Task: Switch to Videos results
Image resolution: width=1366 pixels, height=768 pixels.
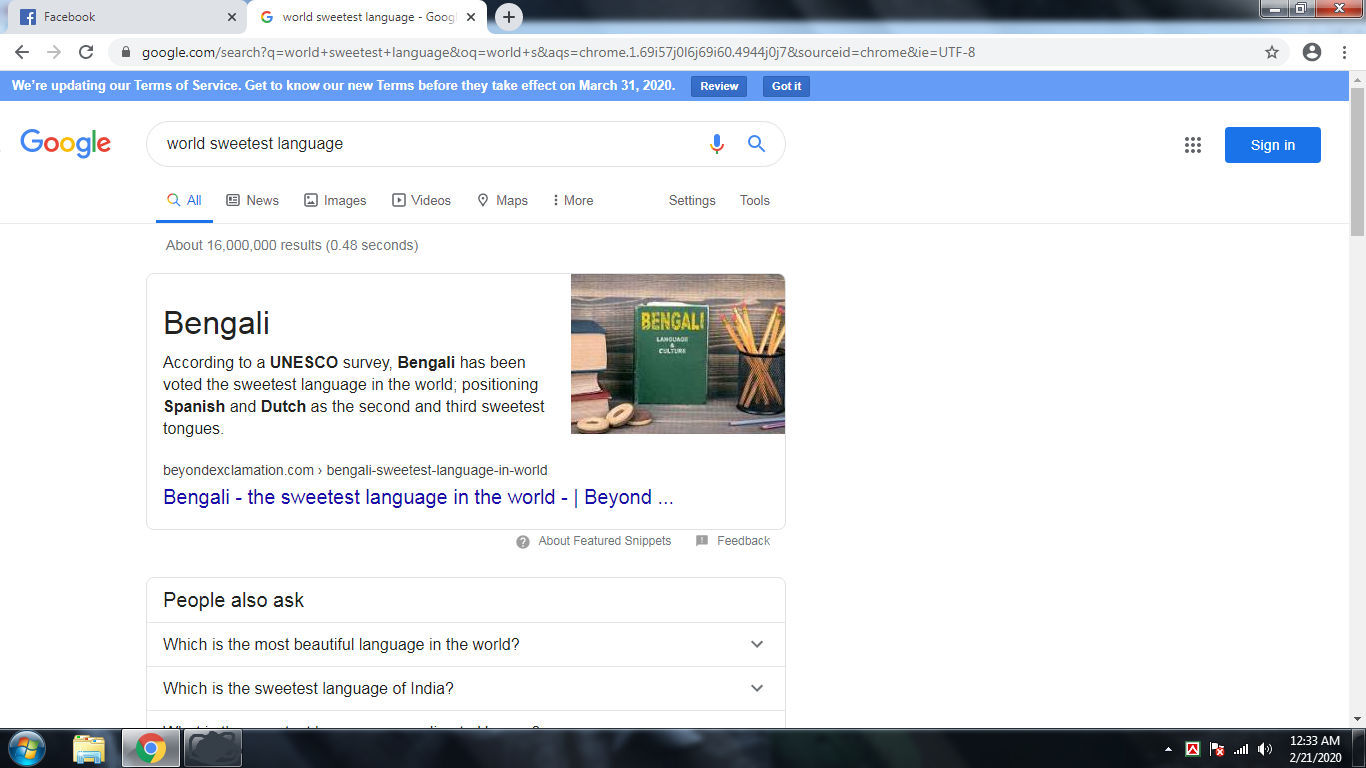Action: pos(421,201)
